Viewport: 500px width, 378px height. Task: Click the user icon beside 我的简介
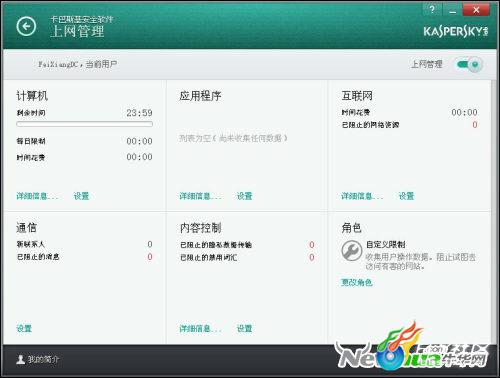pyautogui.click(x=21, y=359)
